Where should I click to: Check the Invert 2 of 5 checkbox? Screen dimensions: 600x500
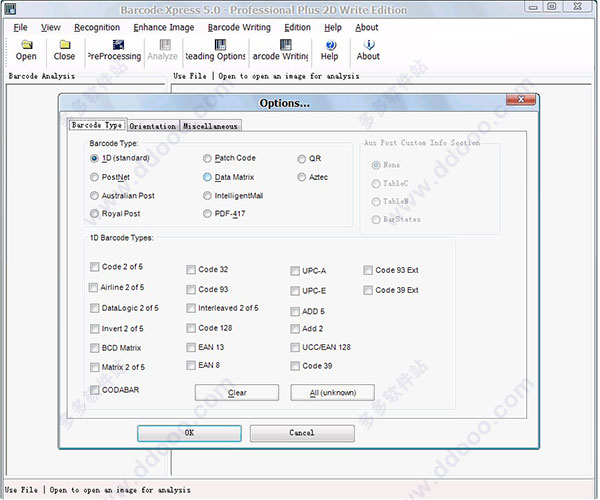(x=95, y=329)
